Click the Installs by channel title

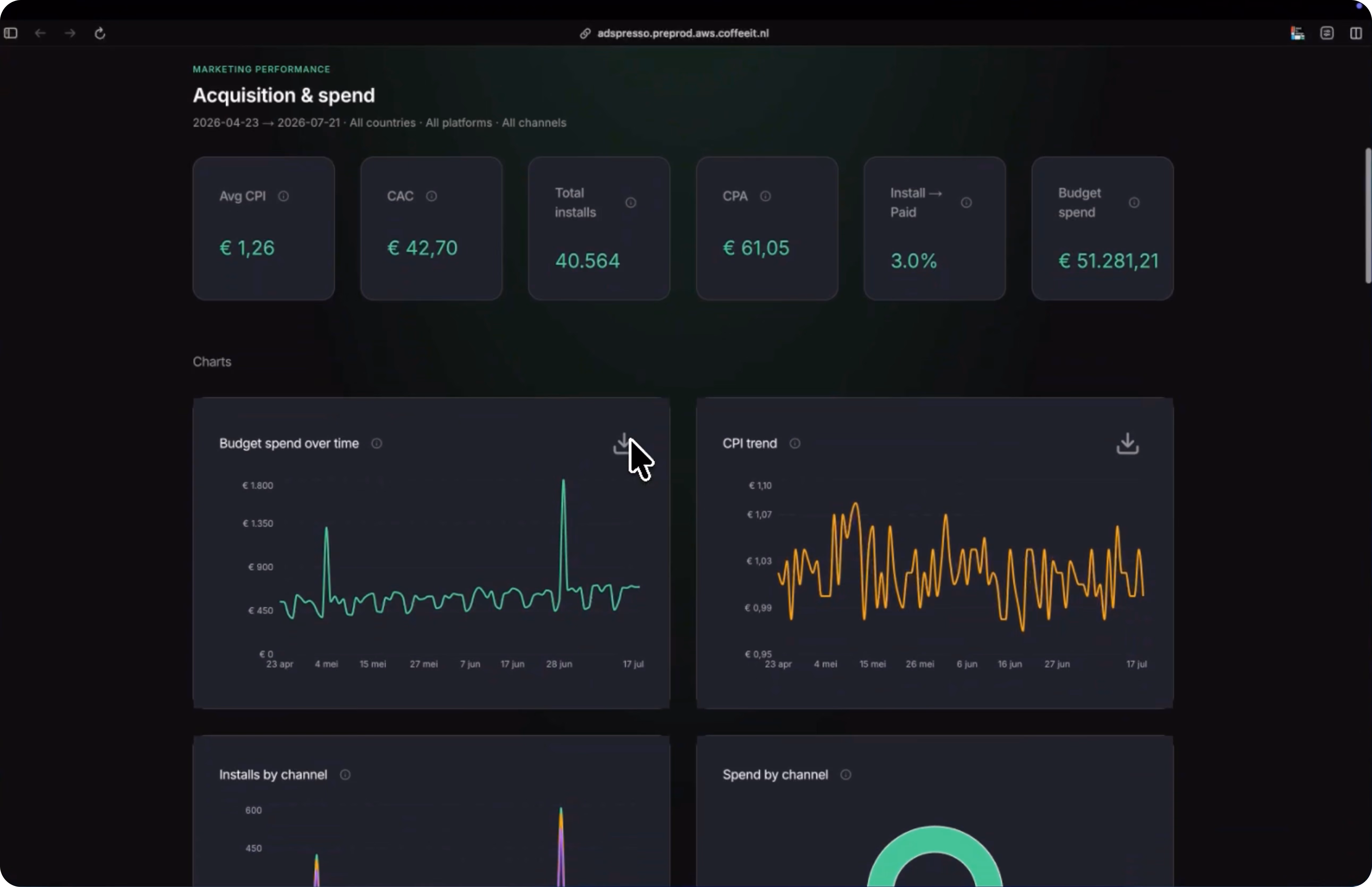coord(273,775)
